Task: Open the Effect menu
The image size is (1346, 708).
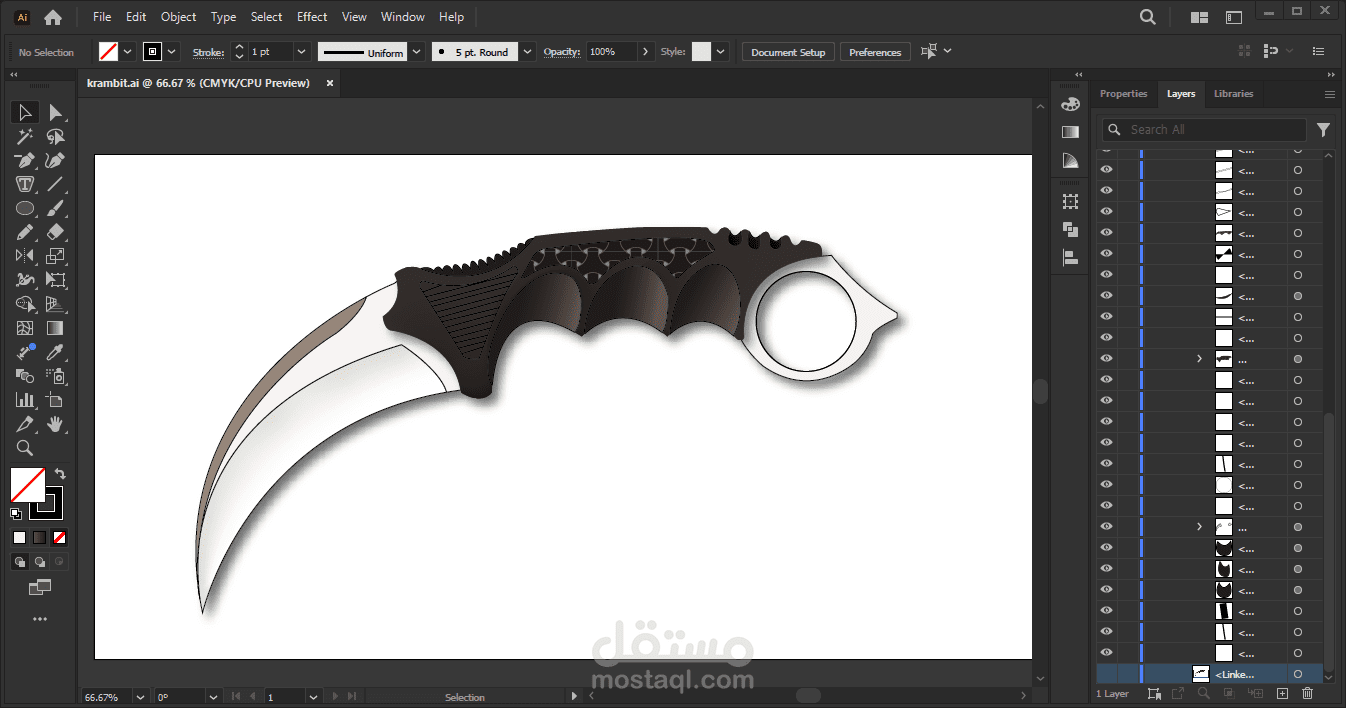Action: [312, 17]
